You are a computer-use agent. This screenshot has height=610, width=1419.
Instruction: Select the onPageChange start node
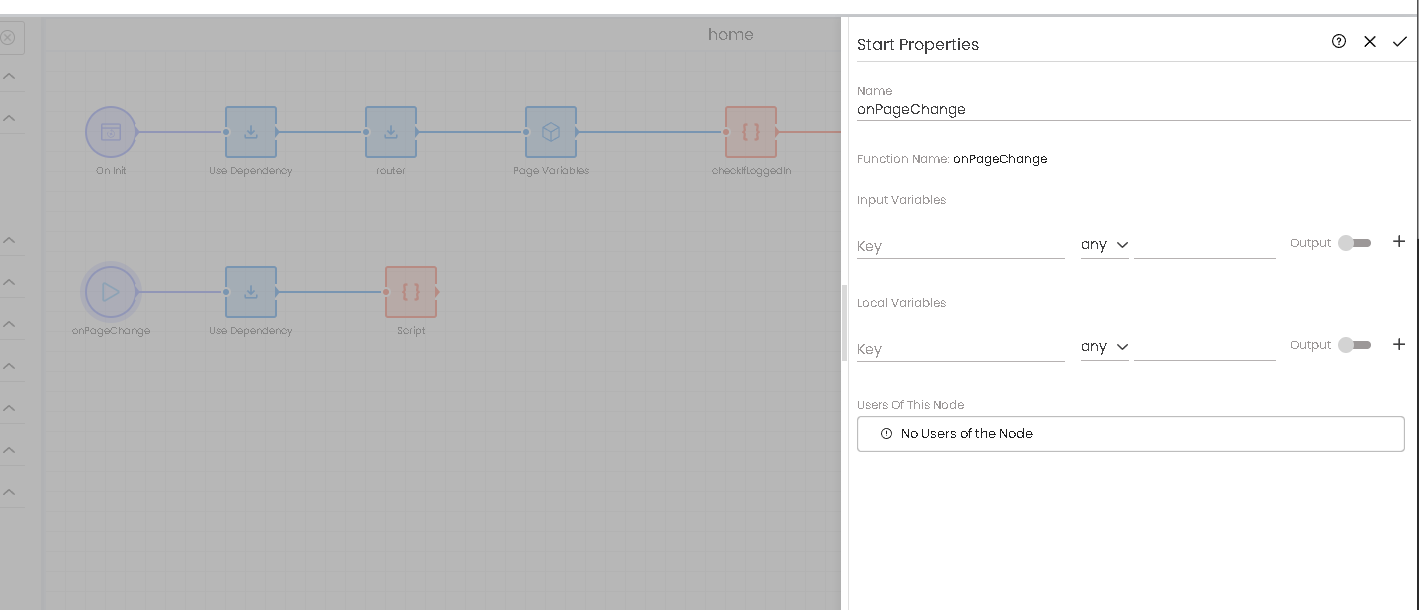pyautogui.click(x=111, y=292)
